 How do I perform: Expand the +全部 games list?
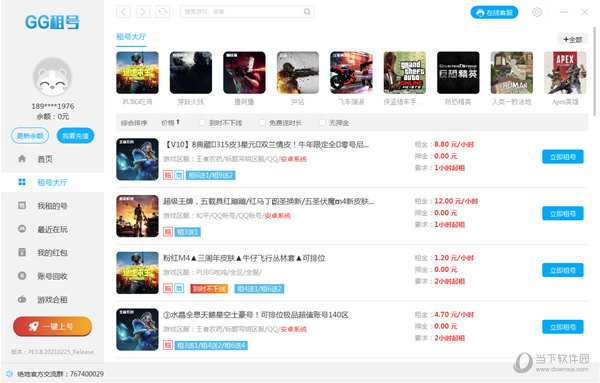click(x=572, y=39)
